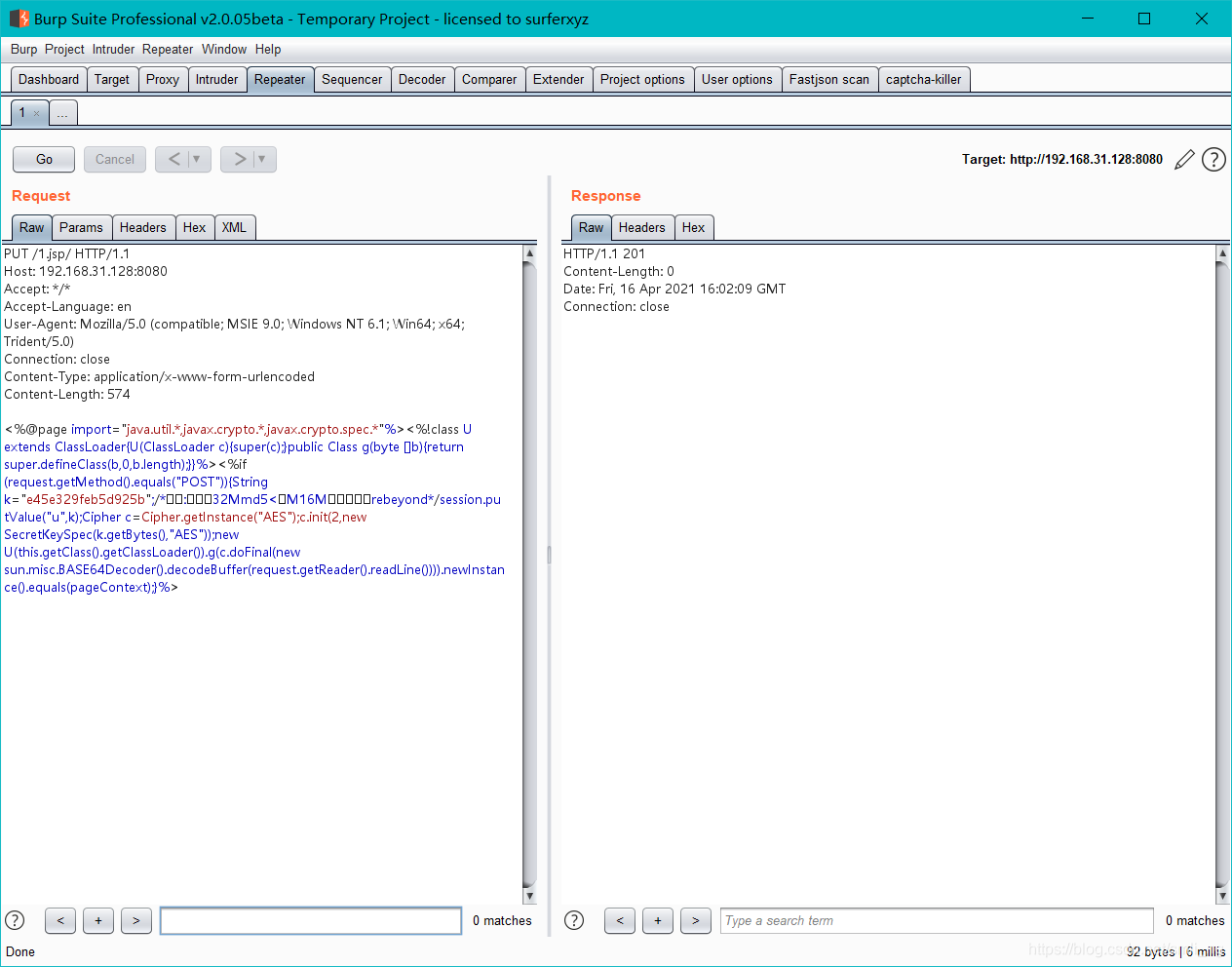Open the Fastjson scan tab
The width and height of the screenshot is (1232, 967).
[829, 80]
